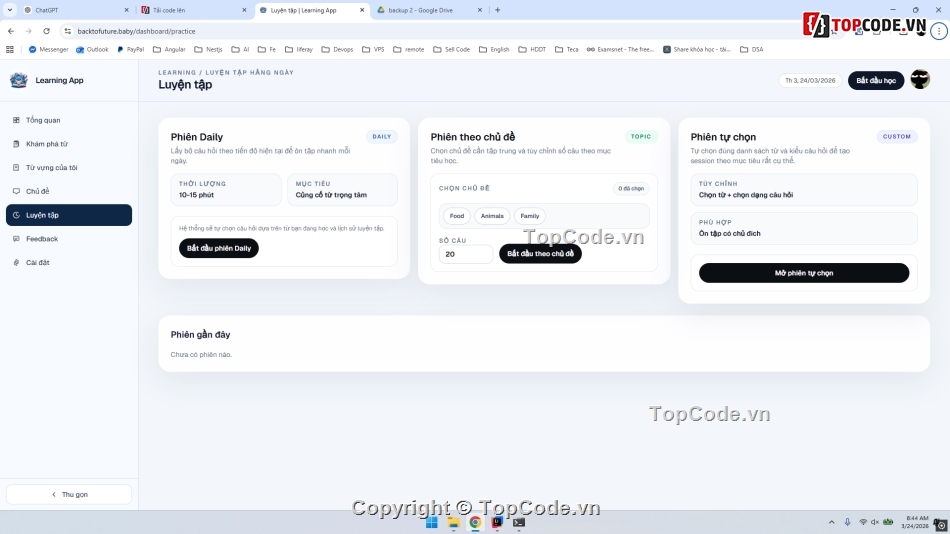Open the tab search dropdown arrow
The height and width of the screenshot is (534, 950).
tap(10, 10)
